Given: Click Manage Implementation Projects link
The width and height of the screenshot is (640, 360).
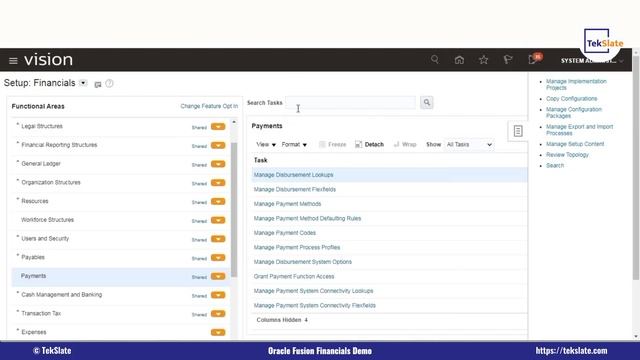Looking at the screenshot, I should click(576, 84).
